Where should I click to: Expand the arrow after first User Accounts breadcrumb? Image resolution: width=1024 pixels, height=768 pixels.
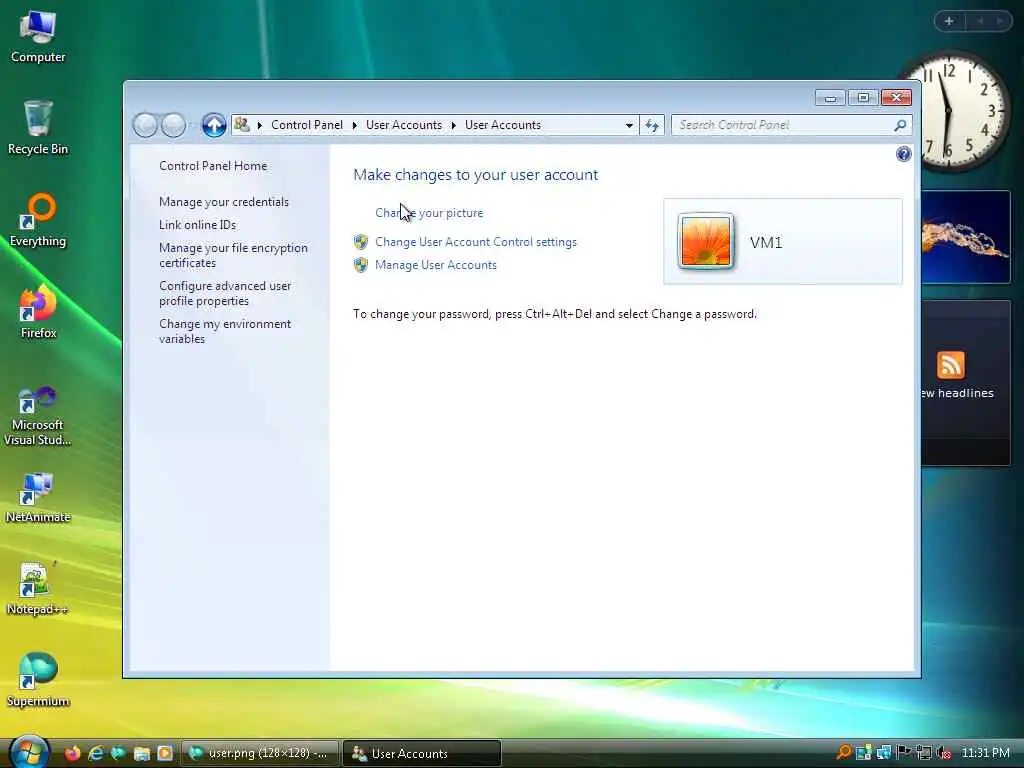click(453, 125)
